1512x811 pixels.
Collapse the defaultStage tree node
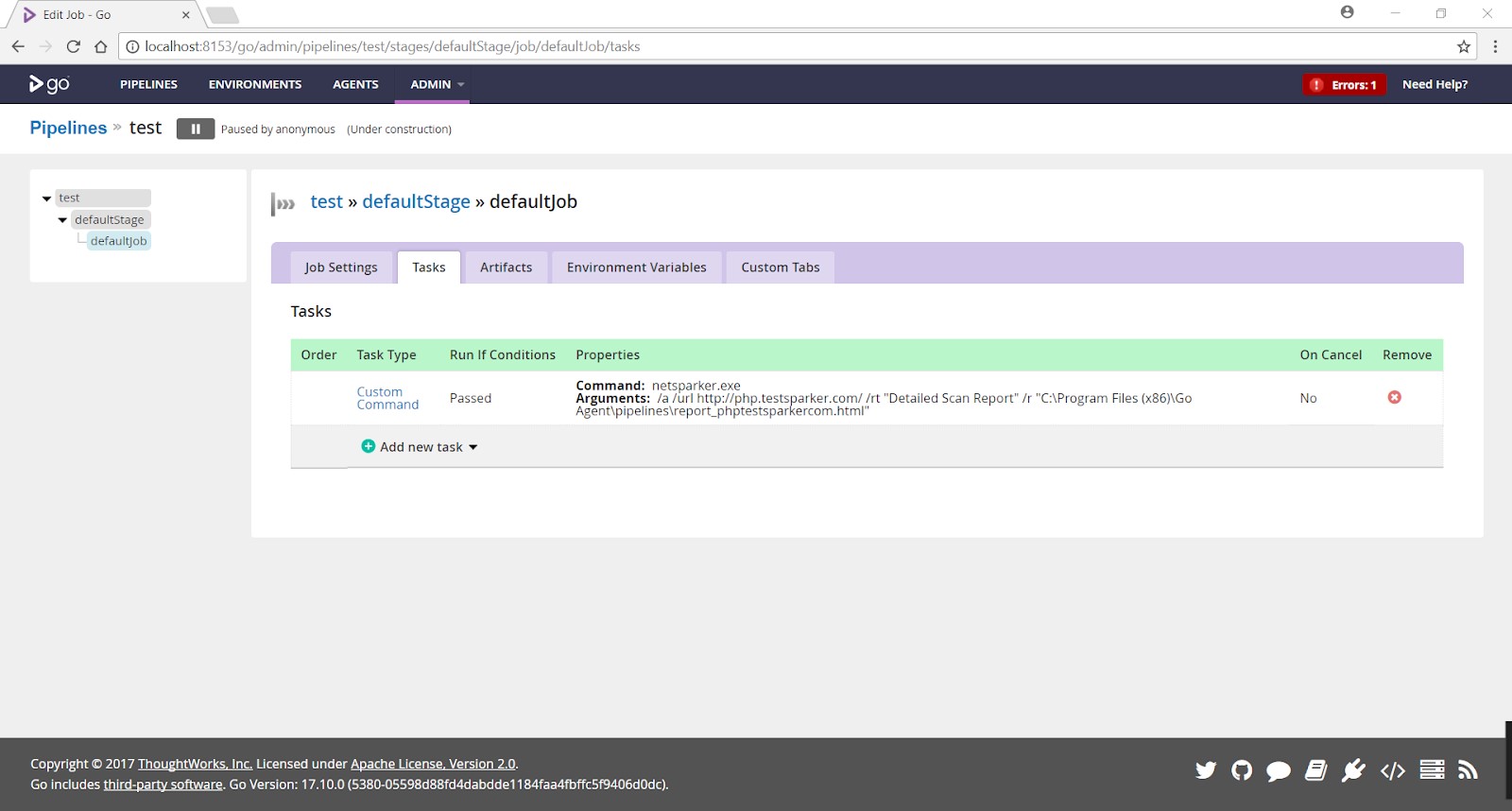pos(62,220)
